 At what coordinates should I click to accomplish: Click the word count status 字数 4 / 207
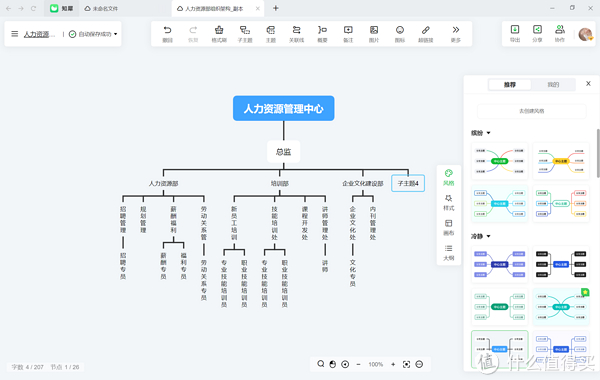point(27,367)
